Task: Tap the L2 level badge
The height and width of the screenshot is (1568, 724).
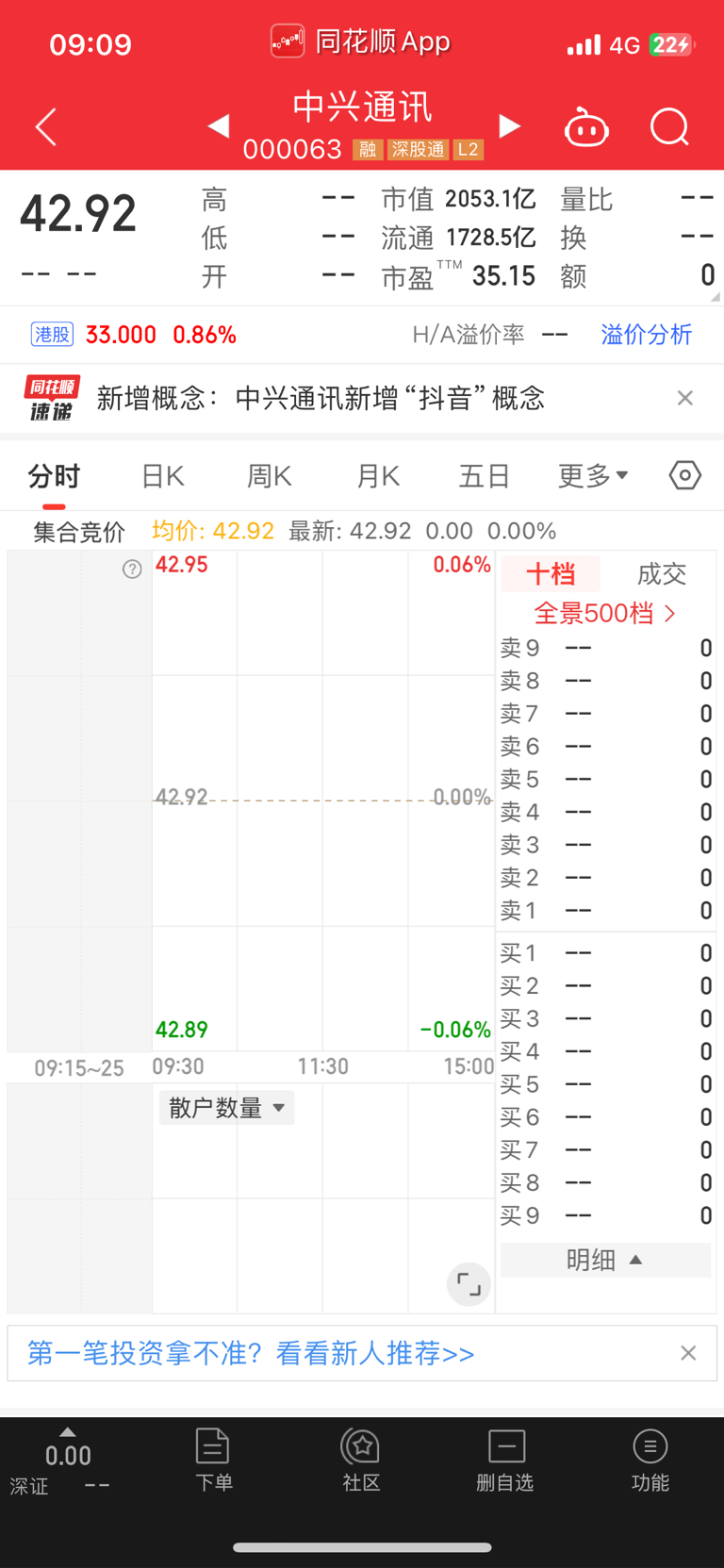Action: click(469, 150)
